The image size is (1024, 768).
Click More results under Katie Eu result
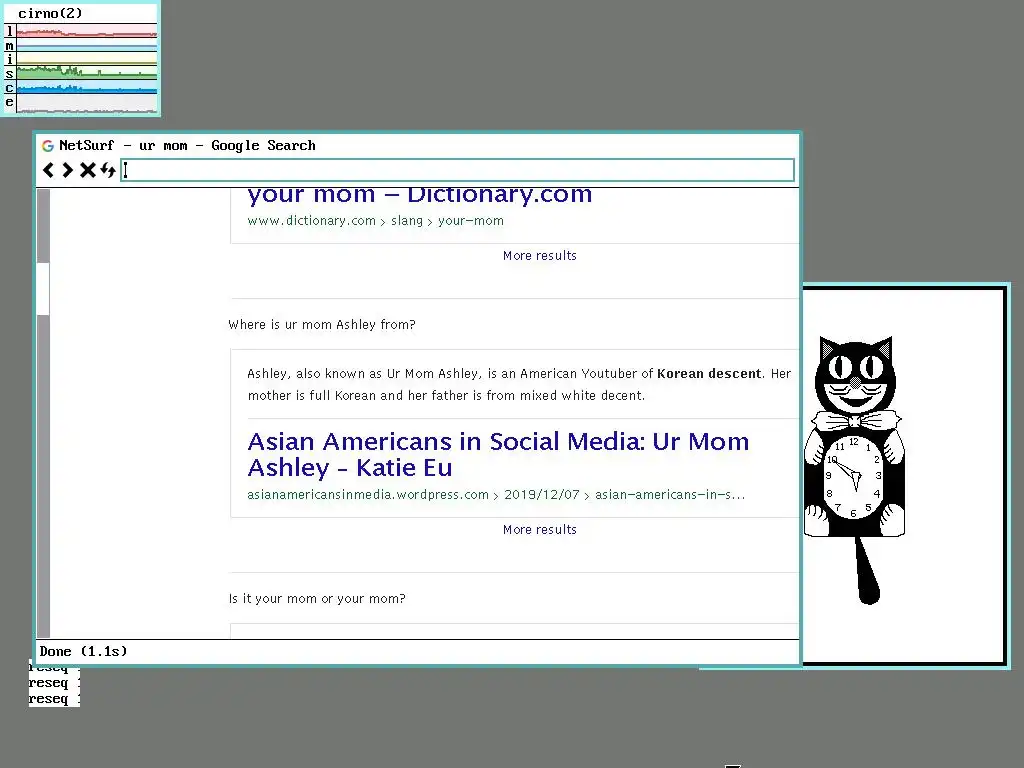[x=539, y=530]
